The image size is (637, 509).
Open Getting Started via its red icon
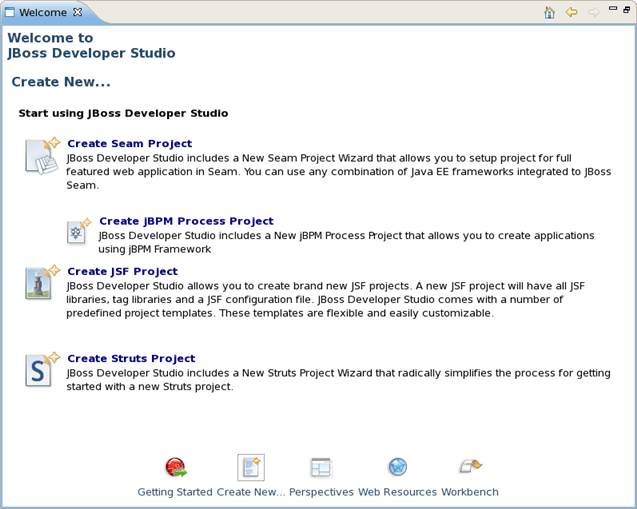click(176, 467)
